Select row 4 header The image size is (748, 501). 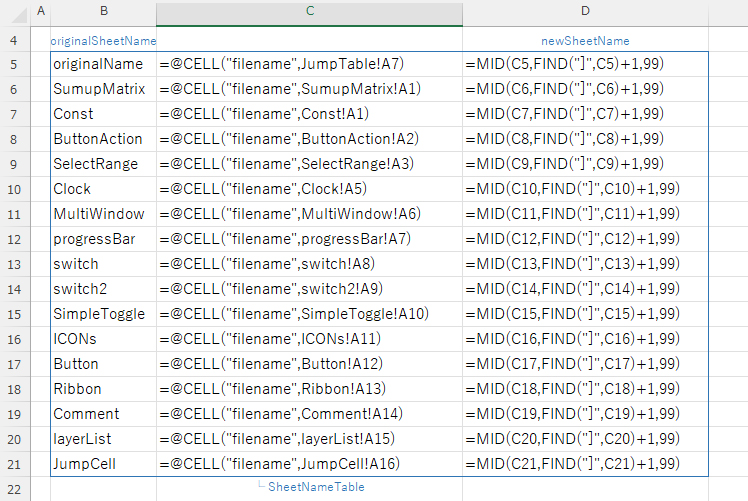(15, 41)
